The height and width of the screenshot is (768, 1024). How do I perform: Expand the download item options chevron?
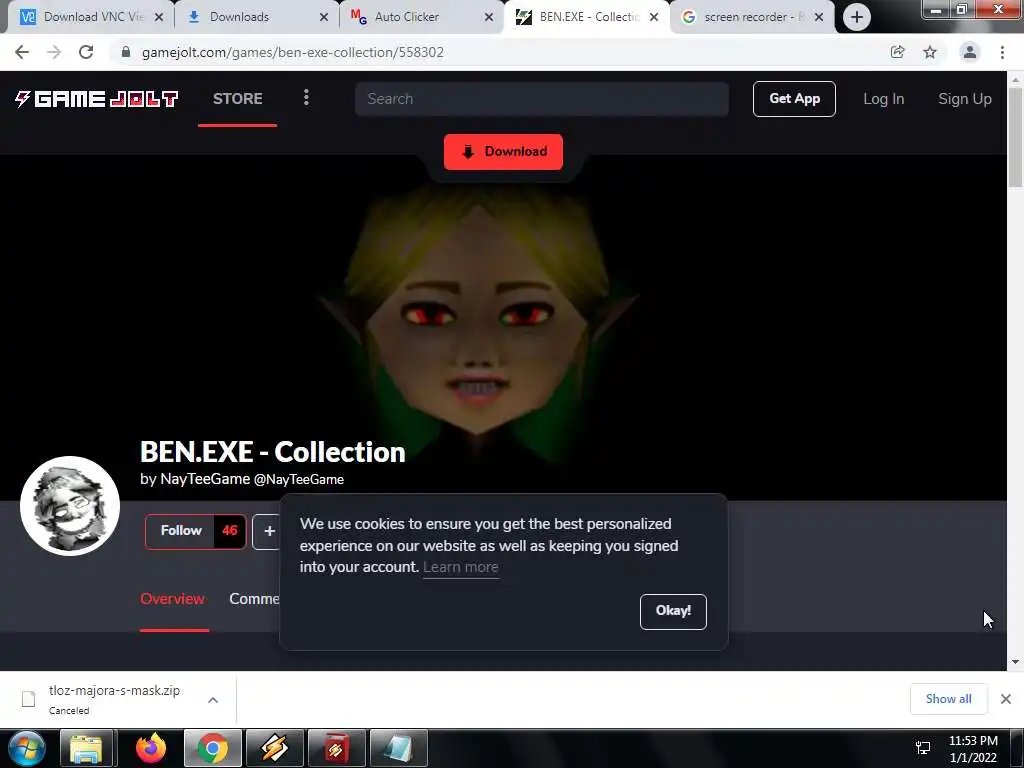pos(213,700)
